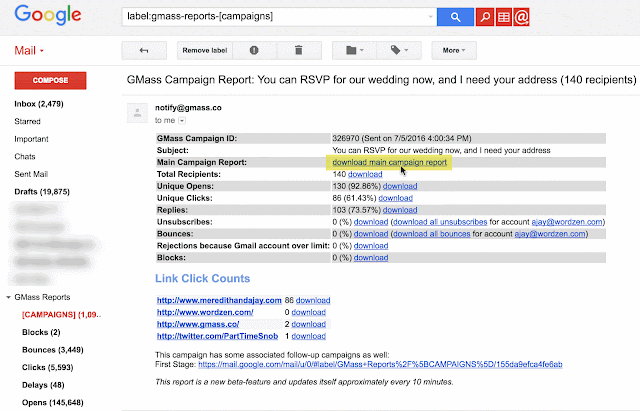Select the Blocks (2) label
640x411 pixels.
(41, 332)
